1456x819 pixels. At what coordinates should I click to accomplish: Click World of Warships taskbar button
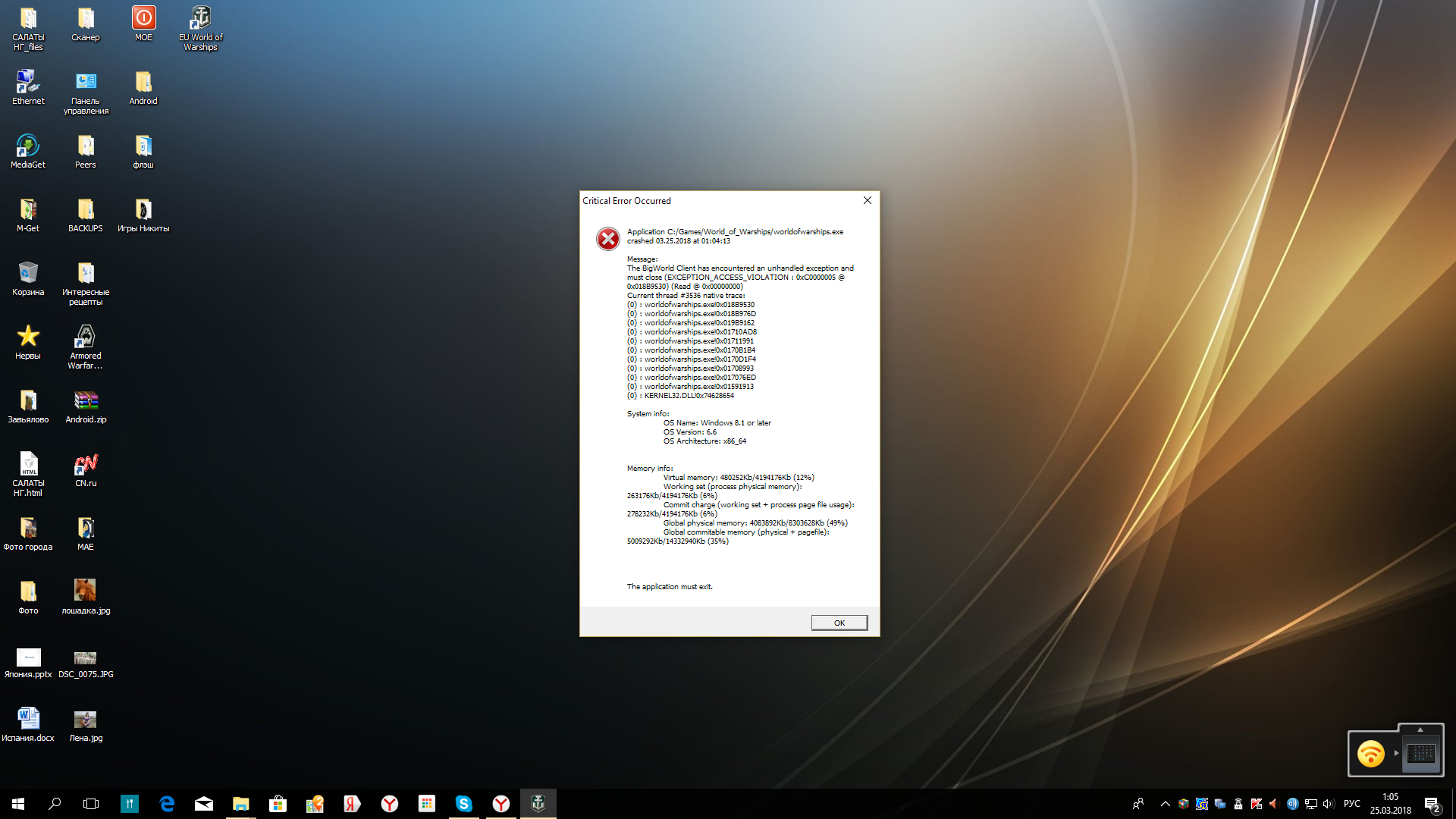click(538, 804)
